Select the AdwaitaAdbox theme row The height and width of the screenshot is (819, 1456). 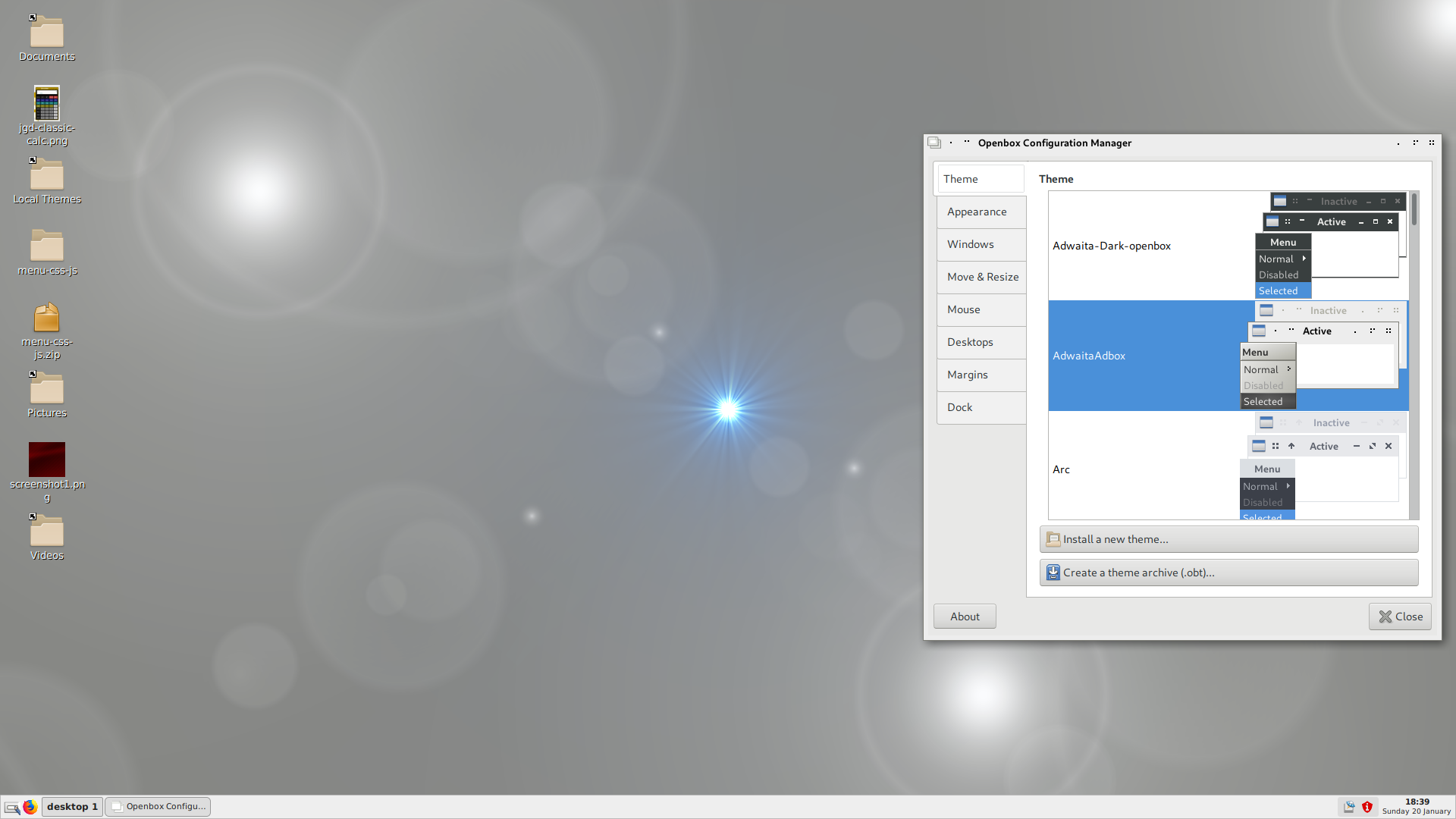[x=1228, y=356]
